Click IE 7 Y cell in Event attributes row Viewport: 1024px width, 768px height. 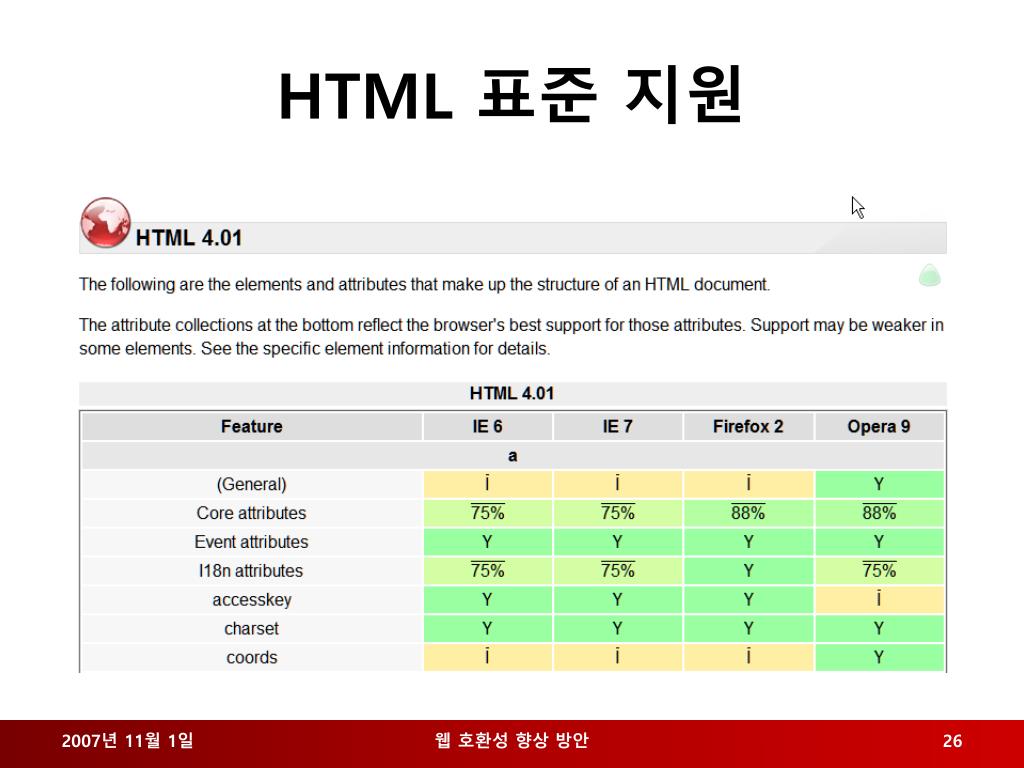tap(617, 542)
